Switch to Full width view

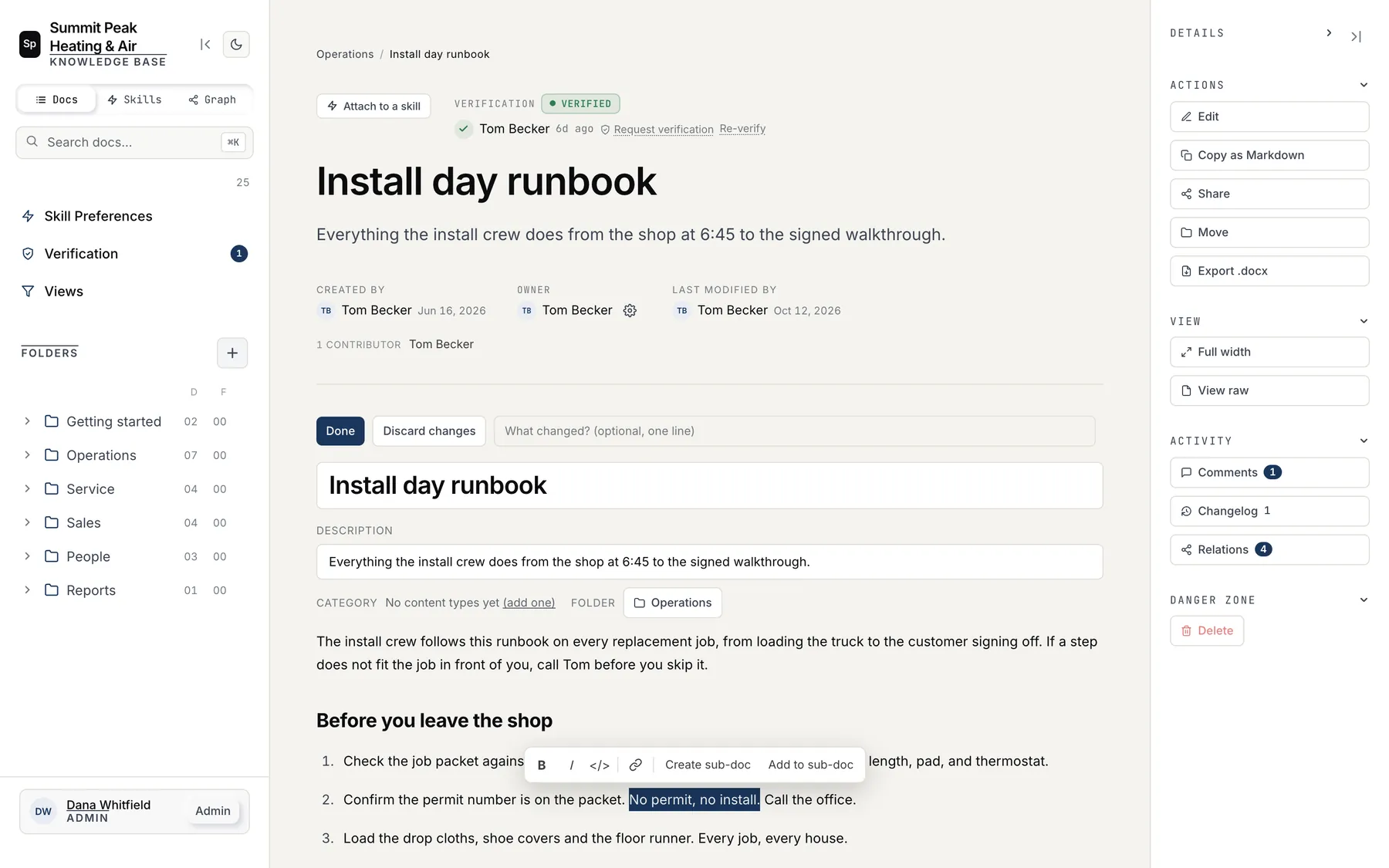[x=1269, y=352]
